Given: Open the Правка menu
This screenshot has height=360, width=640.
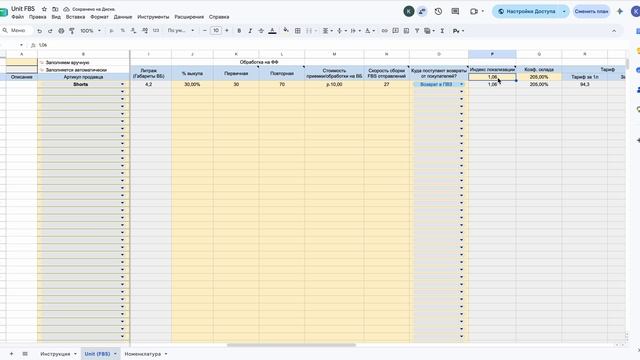Looking at the screenshot, I should coord(38,17).
